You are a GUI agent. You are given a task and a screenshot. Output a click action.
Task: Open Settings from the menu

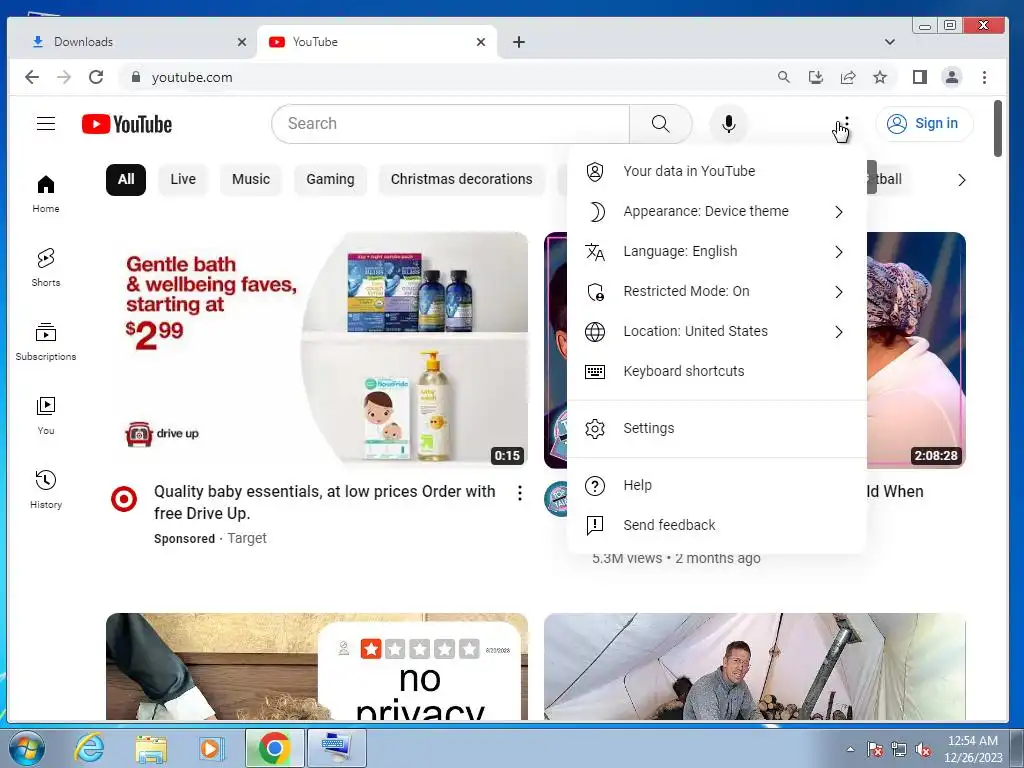(x=716, y=428)
